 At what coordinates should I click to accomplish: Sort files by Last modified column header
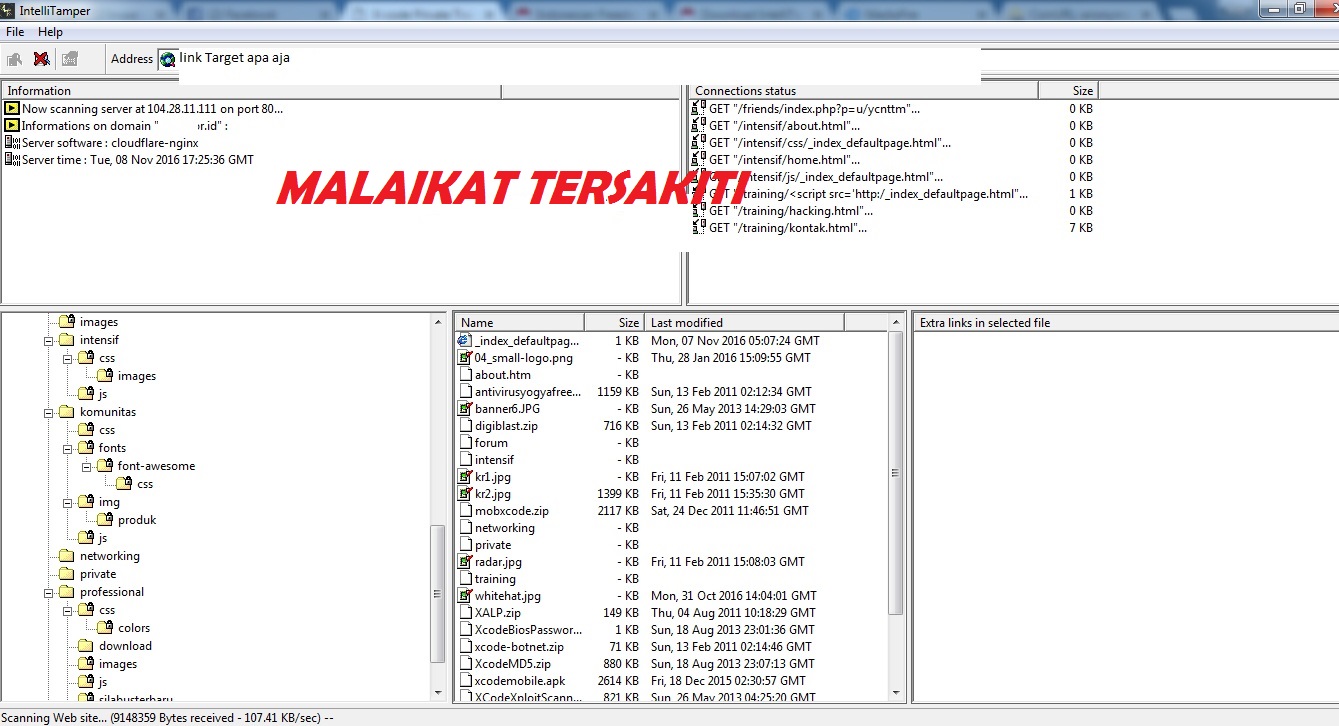coord(745,322)
